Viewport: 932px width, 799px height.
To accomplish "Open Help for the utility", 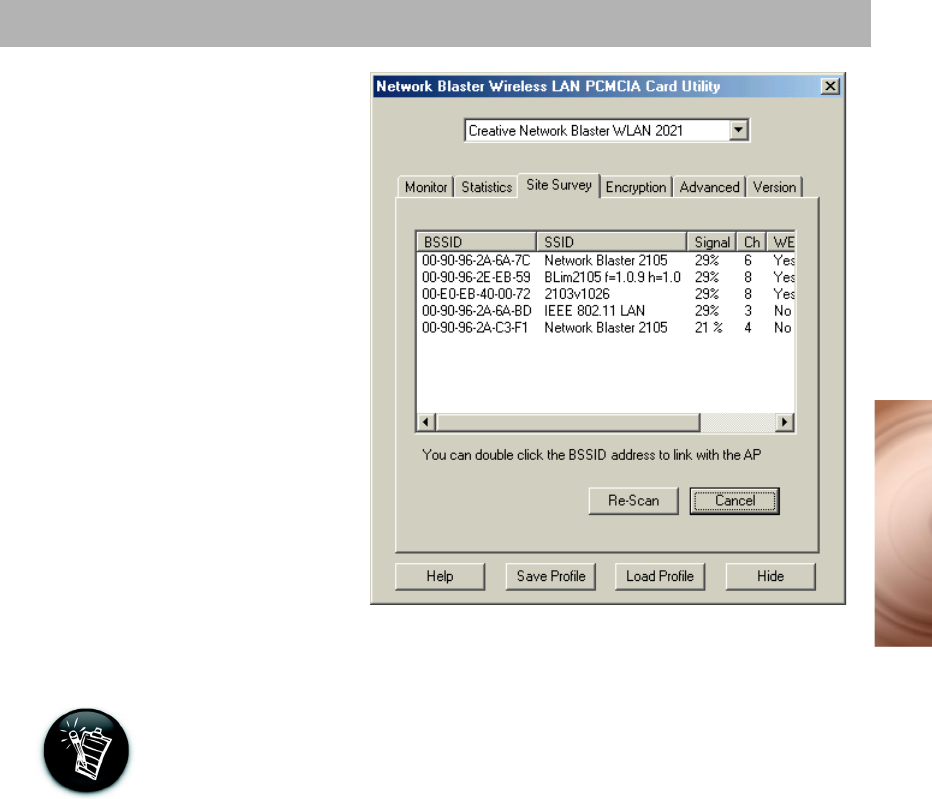I will click(440, 576).
